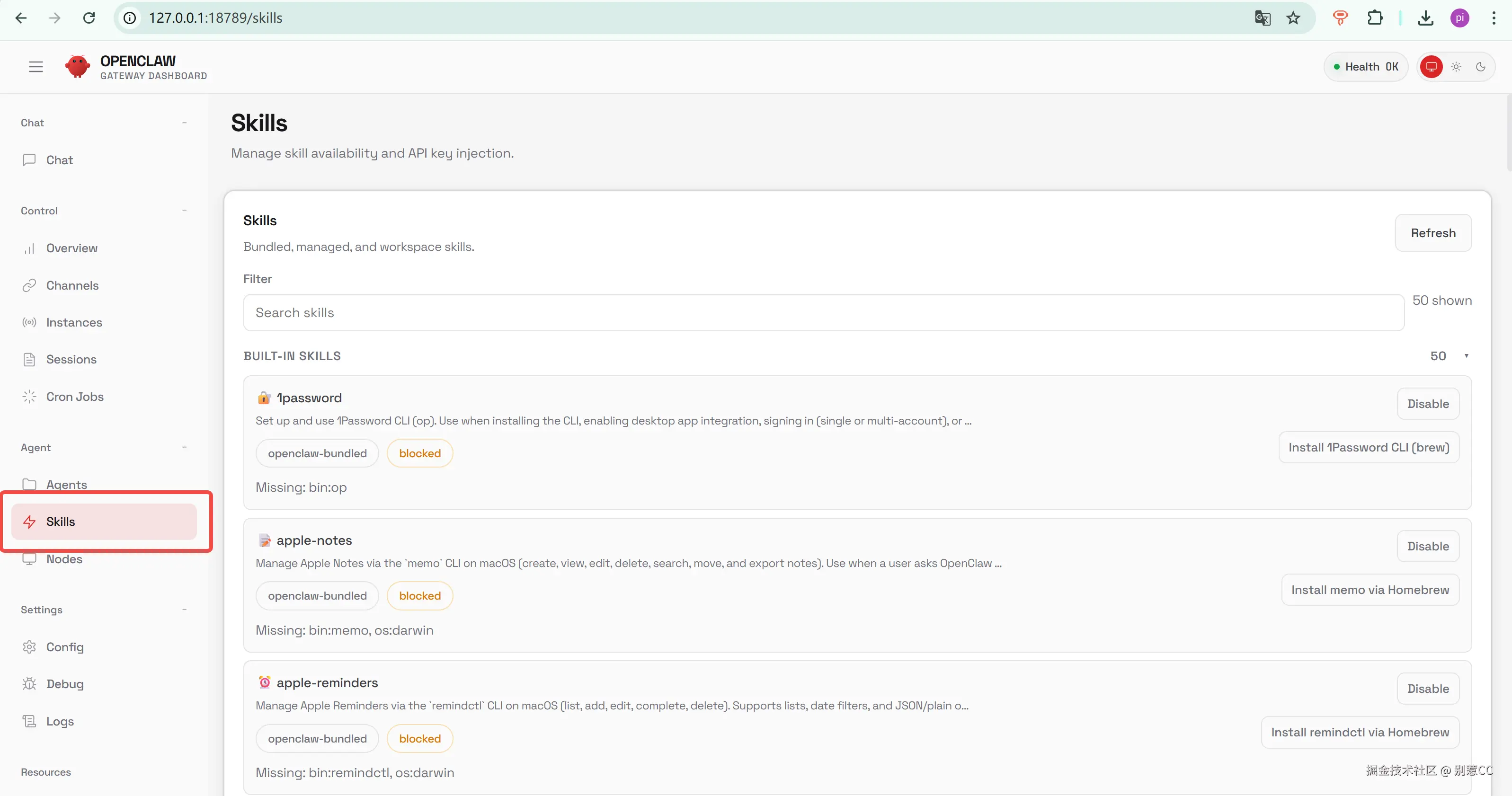Open Cron Jobs in sidebar
The image size is (1512, 796).
pos(74,397)
